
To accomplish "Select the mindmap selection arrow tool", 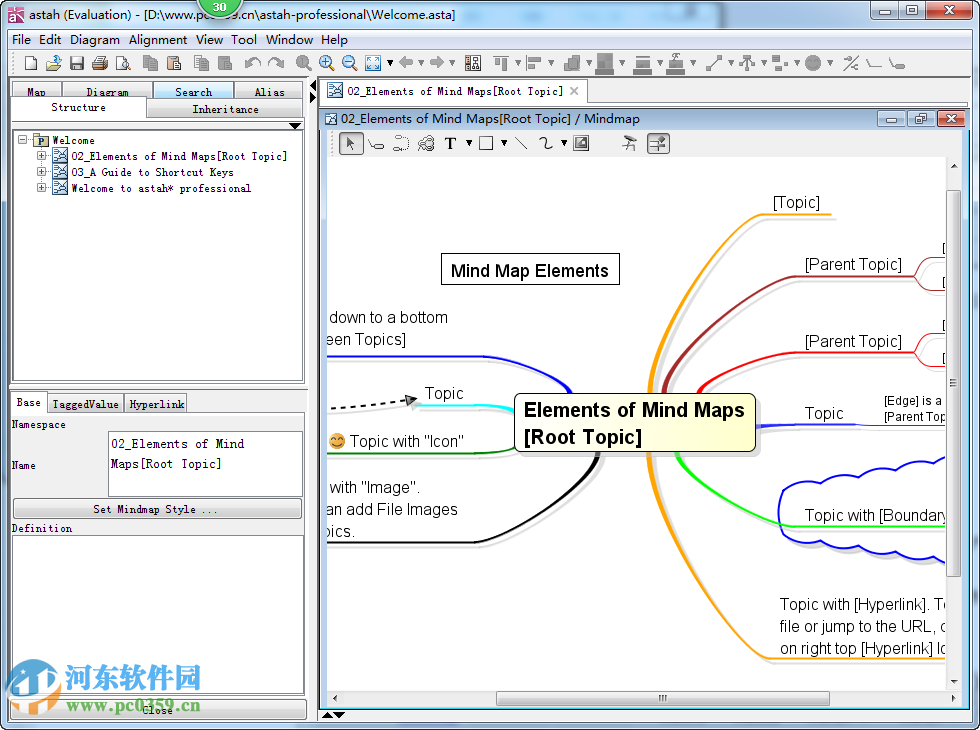I will point(350,143).
